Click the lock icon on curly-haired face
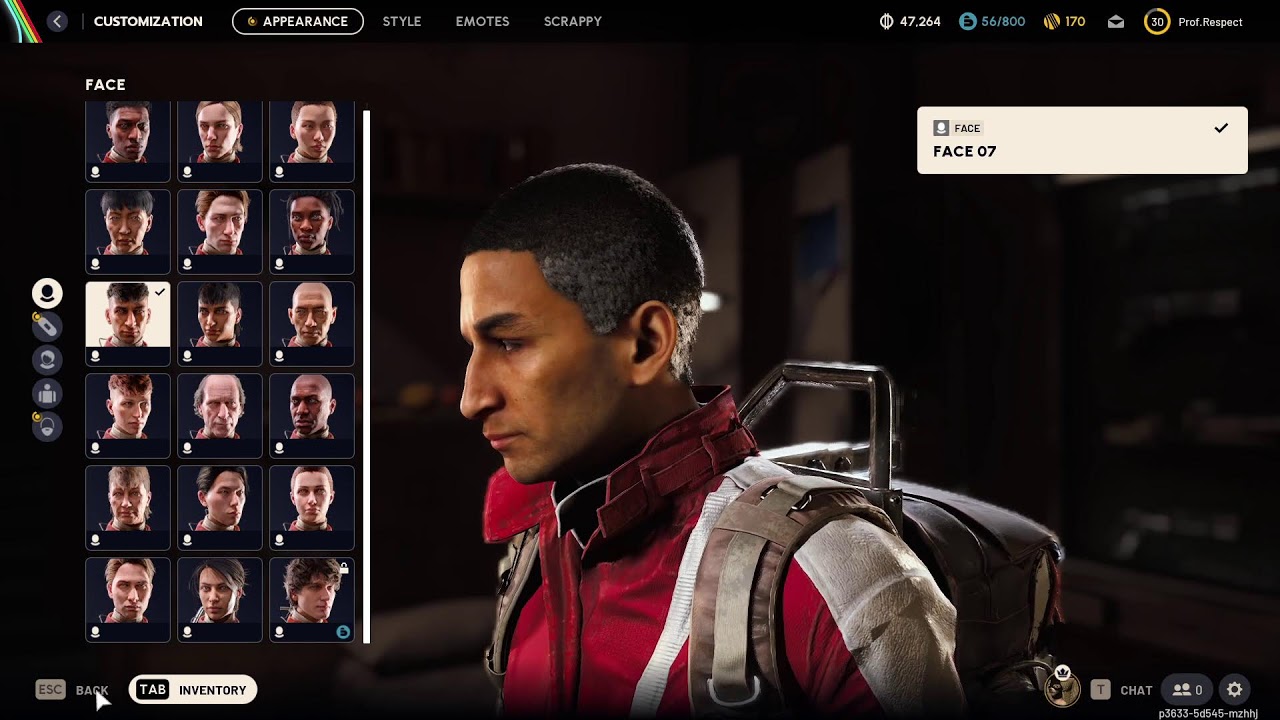Screen dimensions: 1280x720 343,568
